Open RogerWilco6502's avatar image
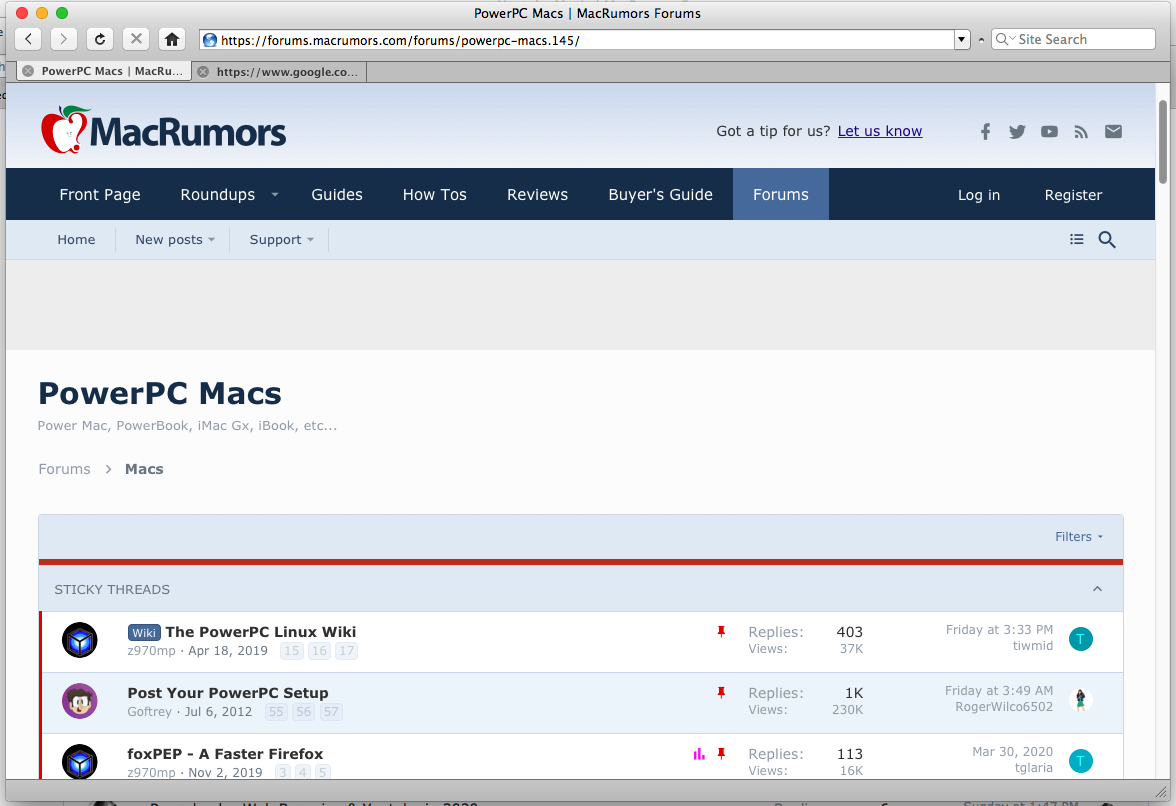This screenshot has height=806, width=1176. point(1080,700)
